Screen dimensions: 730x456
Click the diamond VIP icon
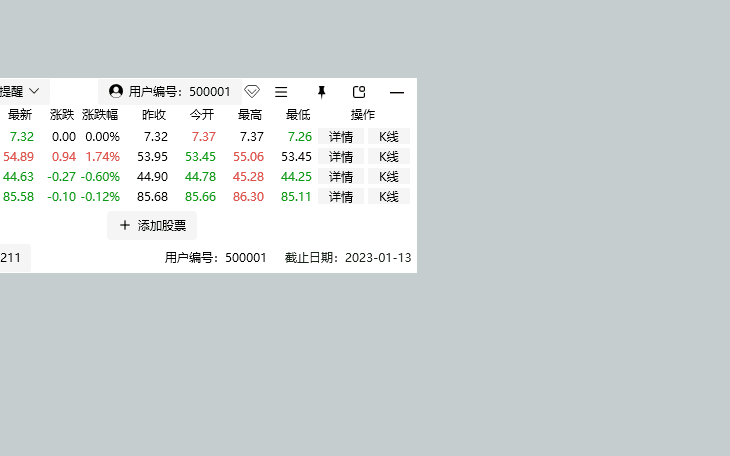click(x=252, y=91)
